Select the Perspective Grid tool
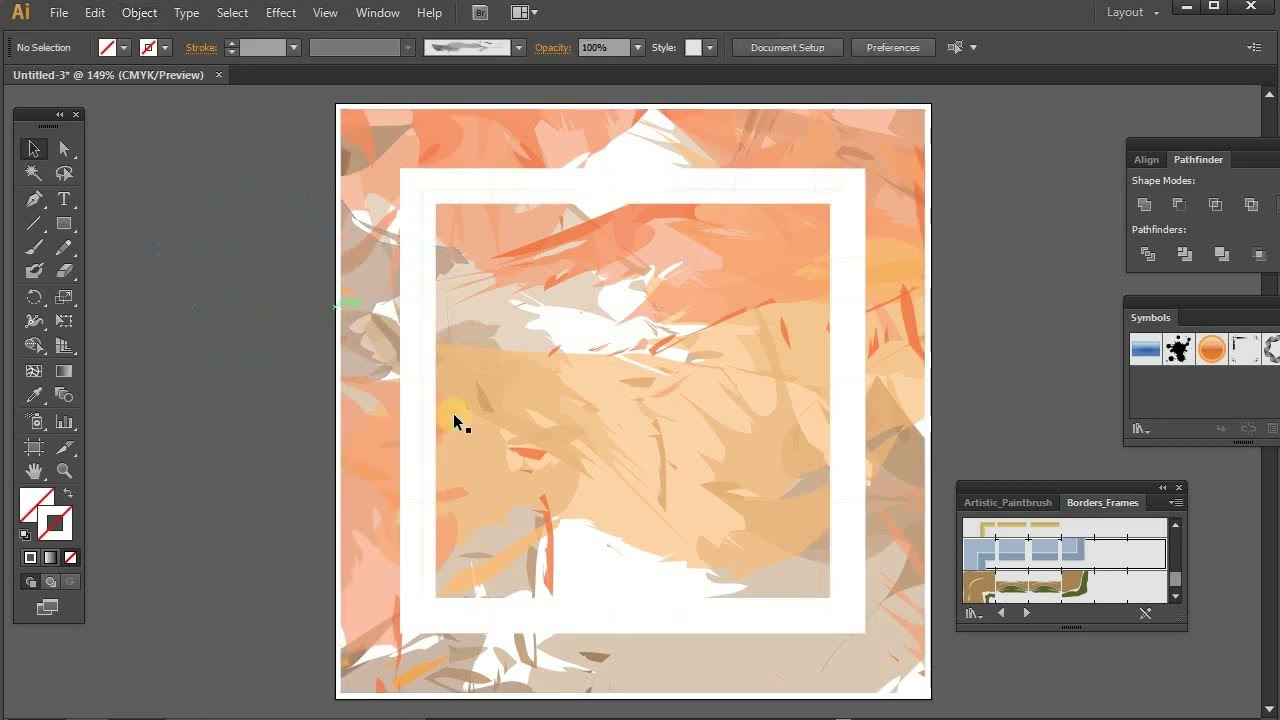 tap(64, 346)
